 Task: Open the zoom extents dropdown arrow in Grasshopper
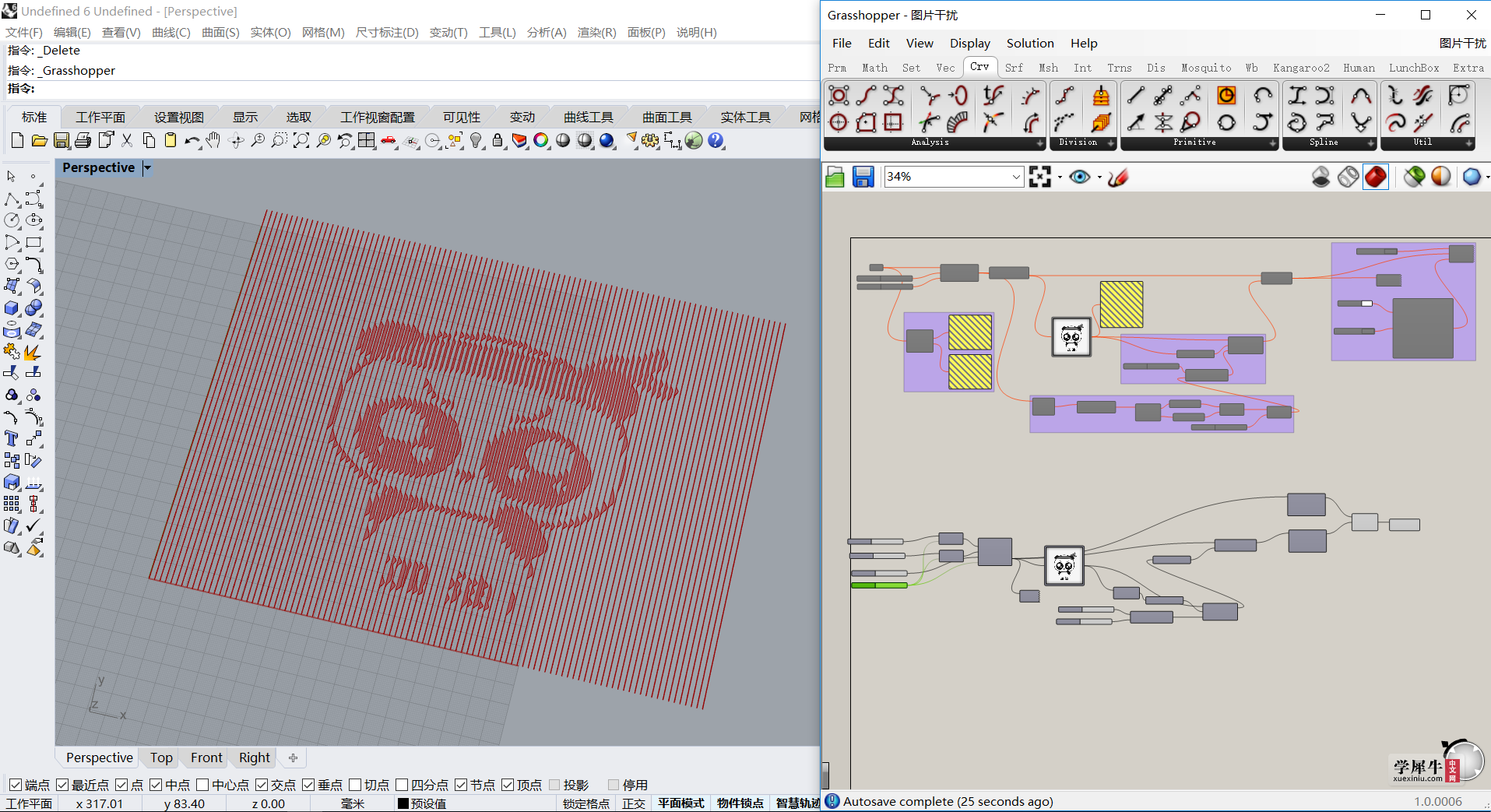[x=1060, y=178]
